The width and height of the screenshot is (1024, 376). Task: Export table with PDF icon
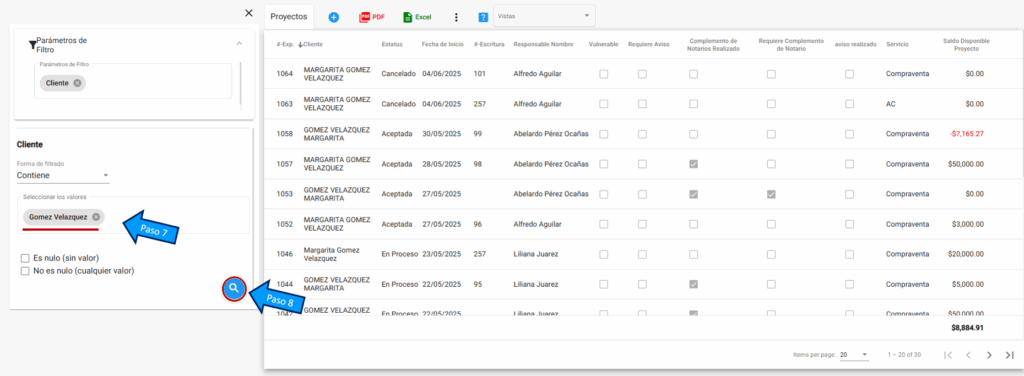coord(372,17)
